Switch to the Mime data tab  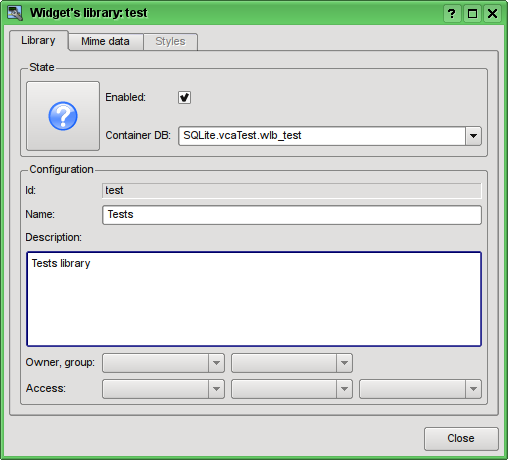point(106,41)
